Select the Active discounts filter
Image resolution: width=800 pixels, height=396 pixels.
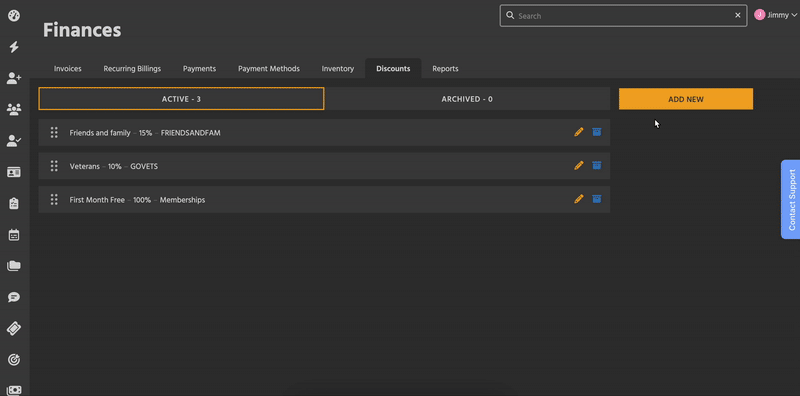tap(181, 99)
